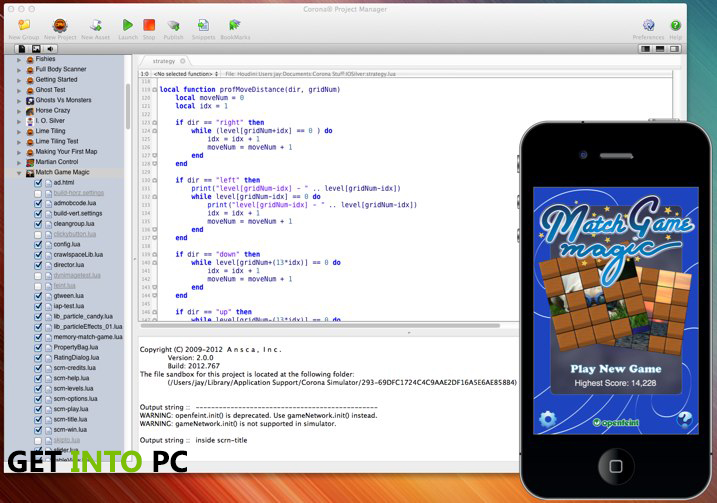Select the sound assets filter icon
Image resolution: width=717 pixels, height=503 pixels.
pyautogui.click(x=50, y=48)
